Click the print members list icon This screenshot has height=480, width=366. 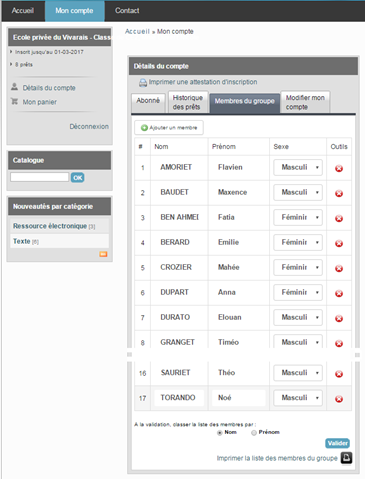(346, 458)
